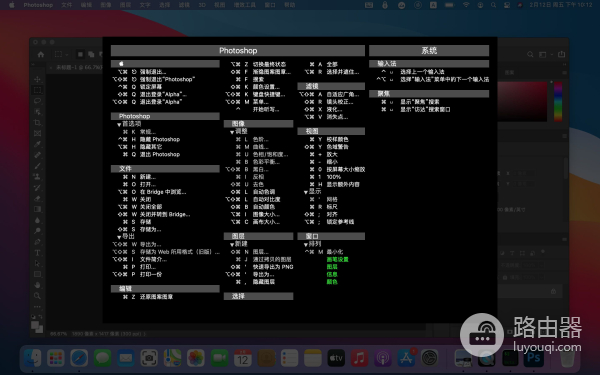This screenshot has height=375, width=600.
Task: Collapse the 排列 group under 窗口
Action: (x=306, y=245)
